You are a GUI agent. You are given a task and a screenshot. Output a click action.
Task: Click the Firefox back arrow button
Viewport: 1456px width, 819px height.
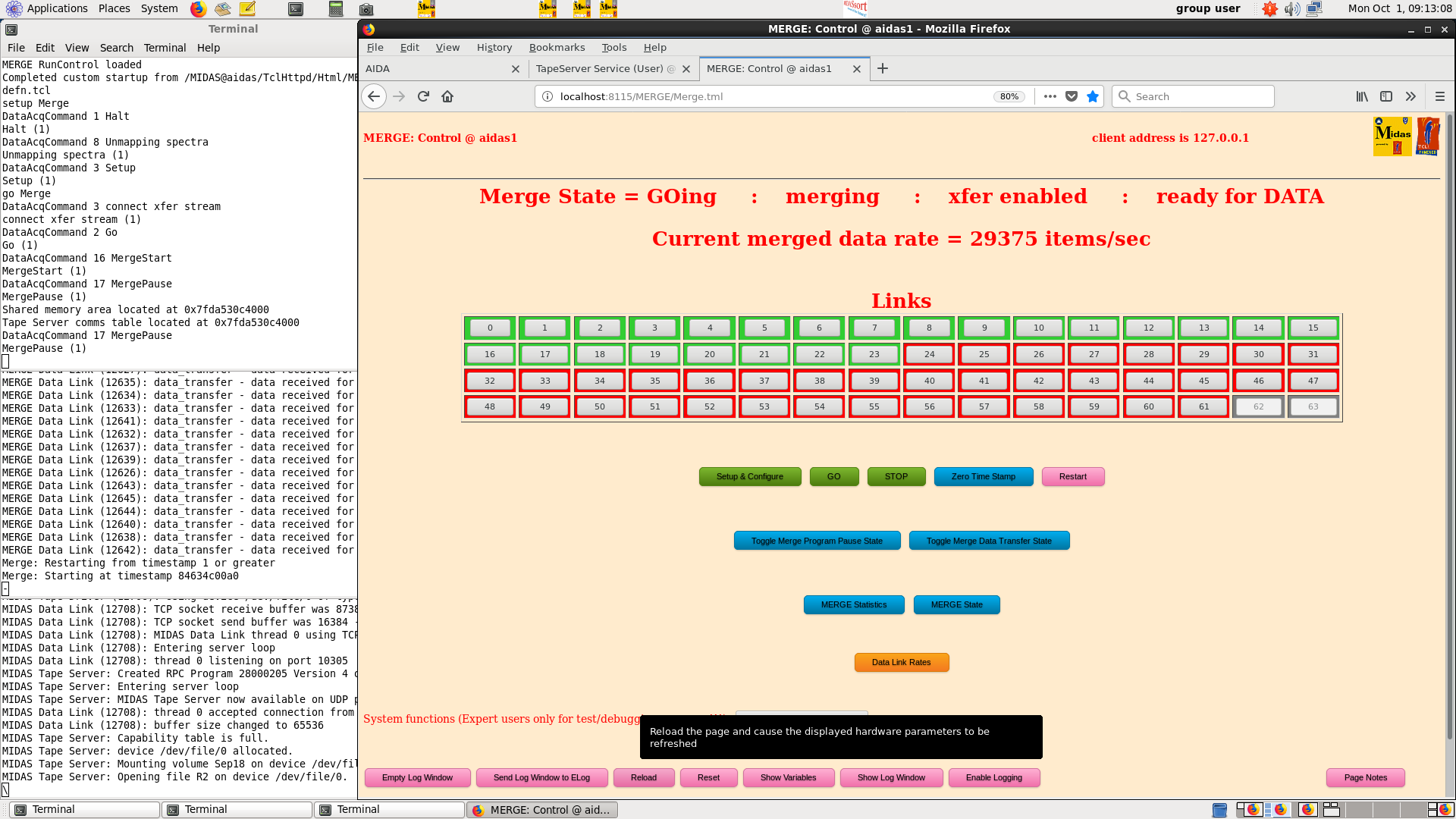(x=373, y=96)
